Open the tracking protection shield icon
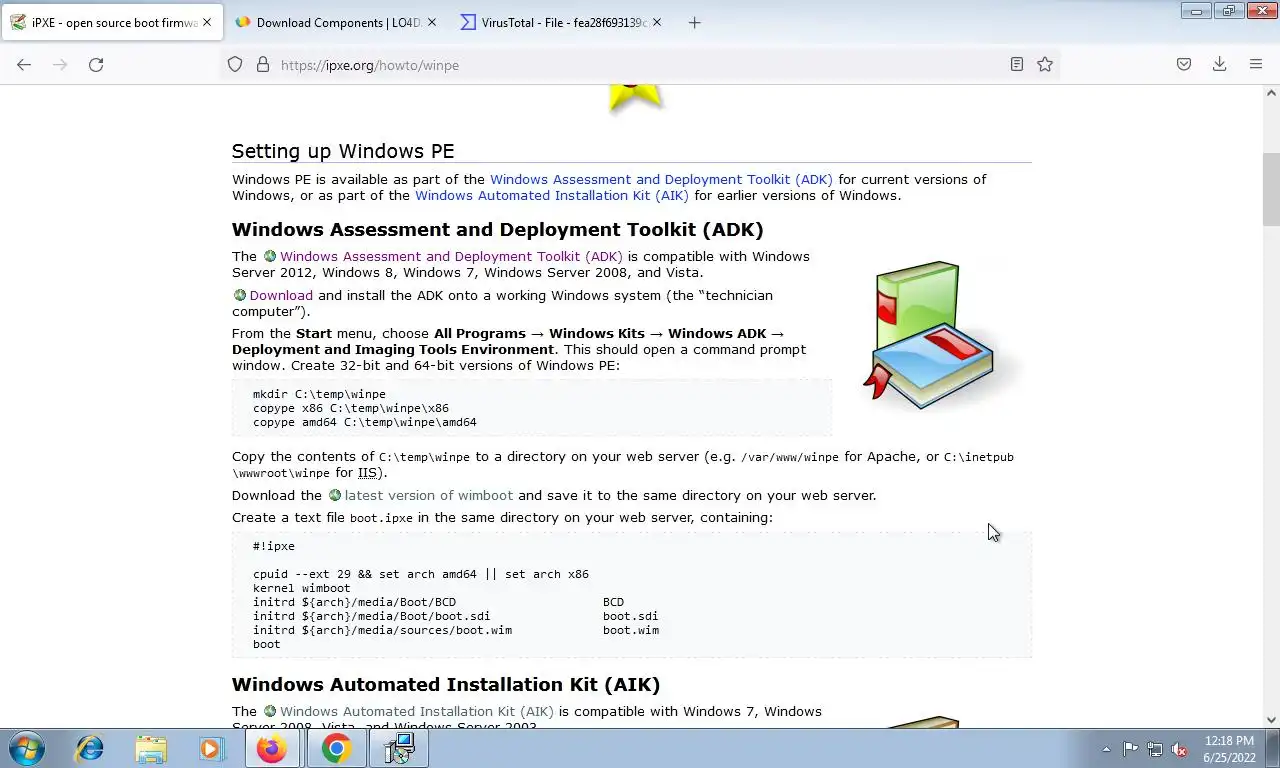Viewport: 1280px width, 768px height. pyautogui.click(x=235, y=65)
